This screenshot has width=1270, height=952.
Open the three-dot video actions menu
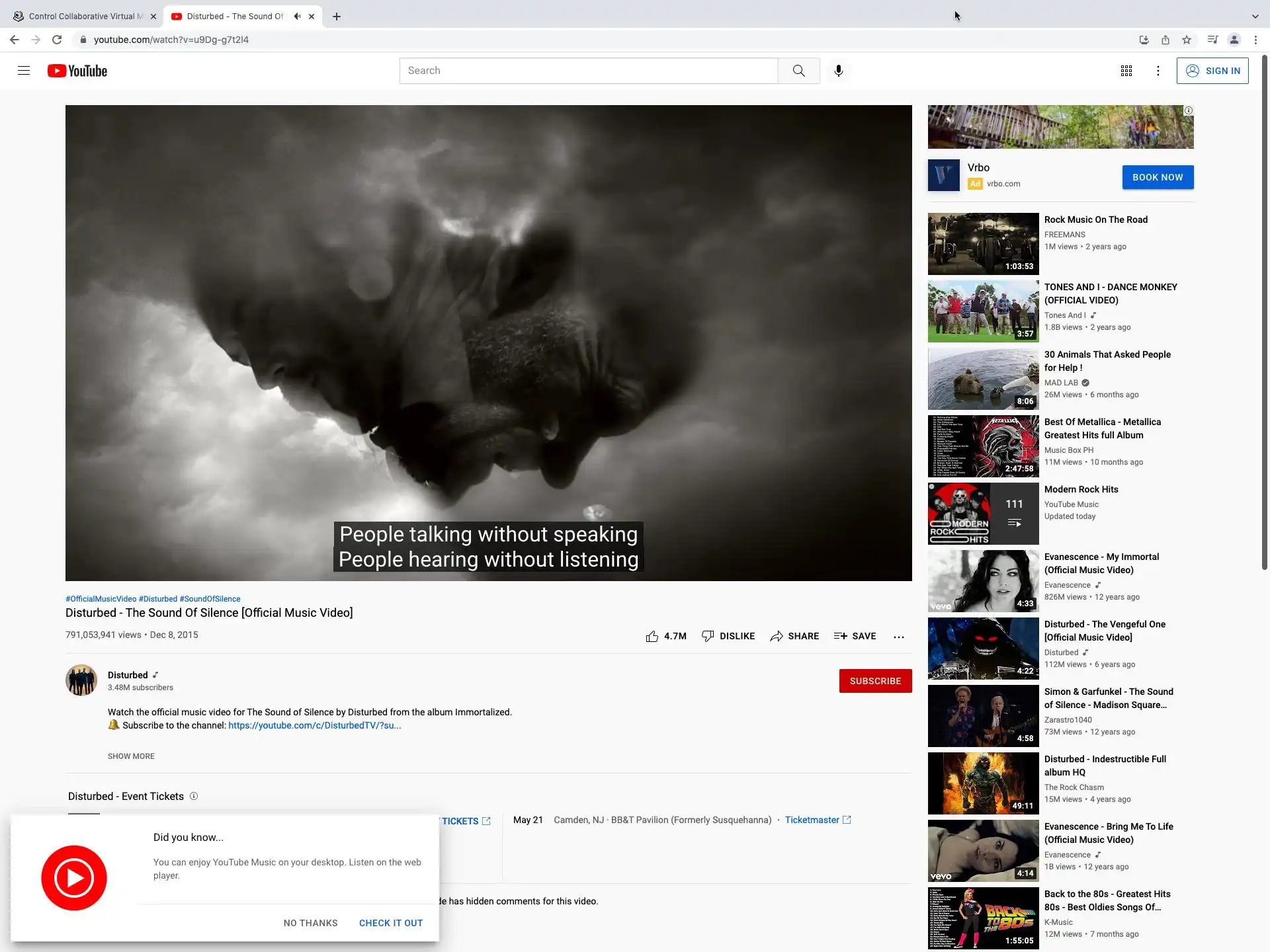pyautogui.click(x=898, y=637)
